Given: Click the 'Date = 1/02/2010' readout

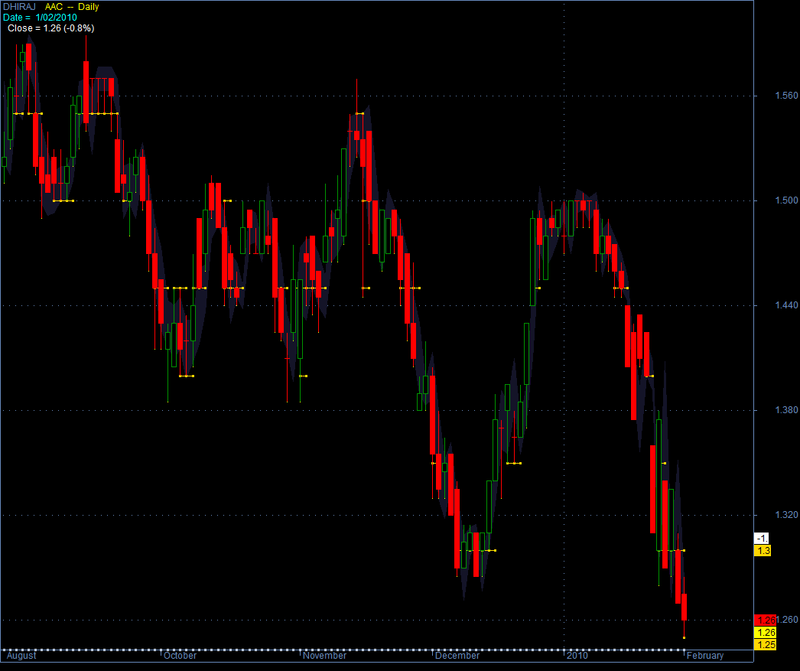Looking at the screenshot, I should point(40,18).
